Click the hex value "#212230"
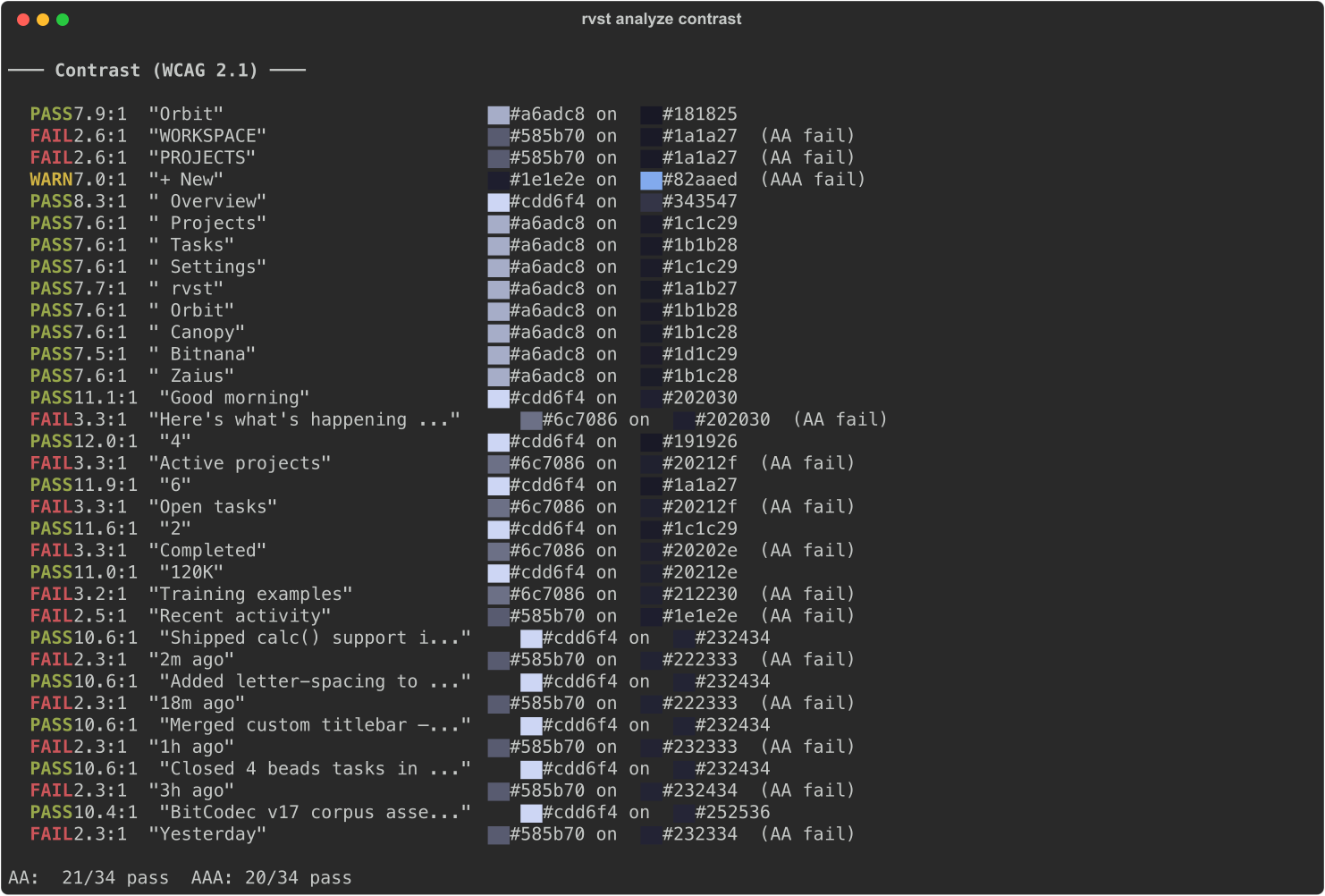 (x=700, y=595)
